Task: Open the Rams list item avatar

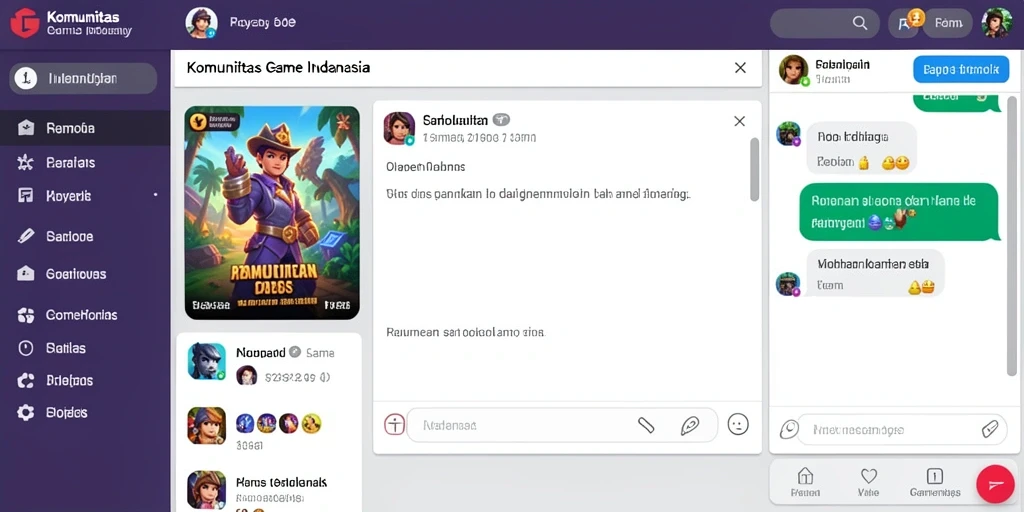Action: tap(206, 490)
